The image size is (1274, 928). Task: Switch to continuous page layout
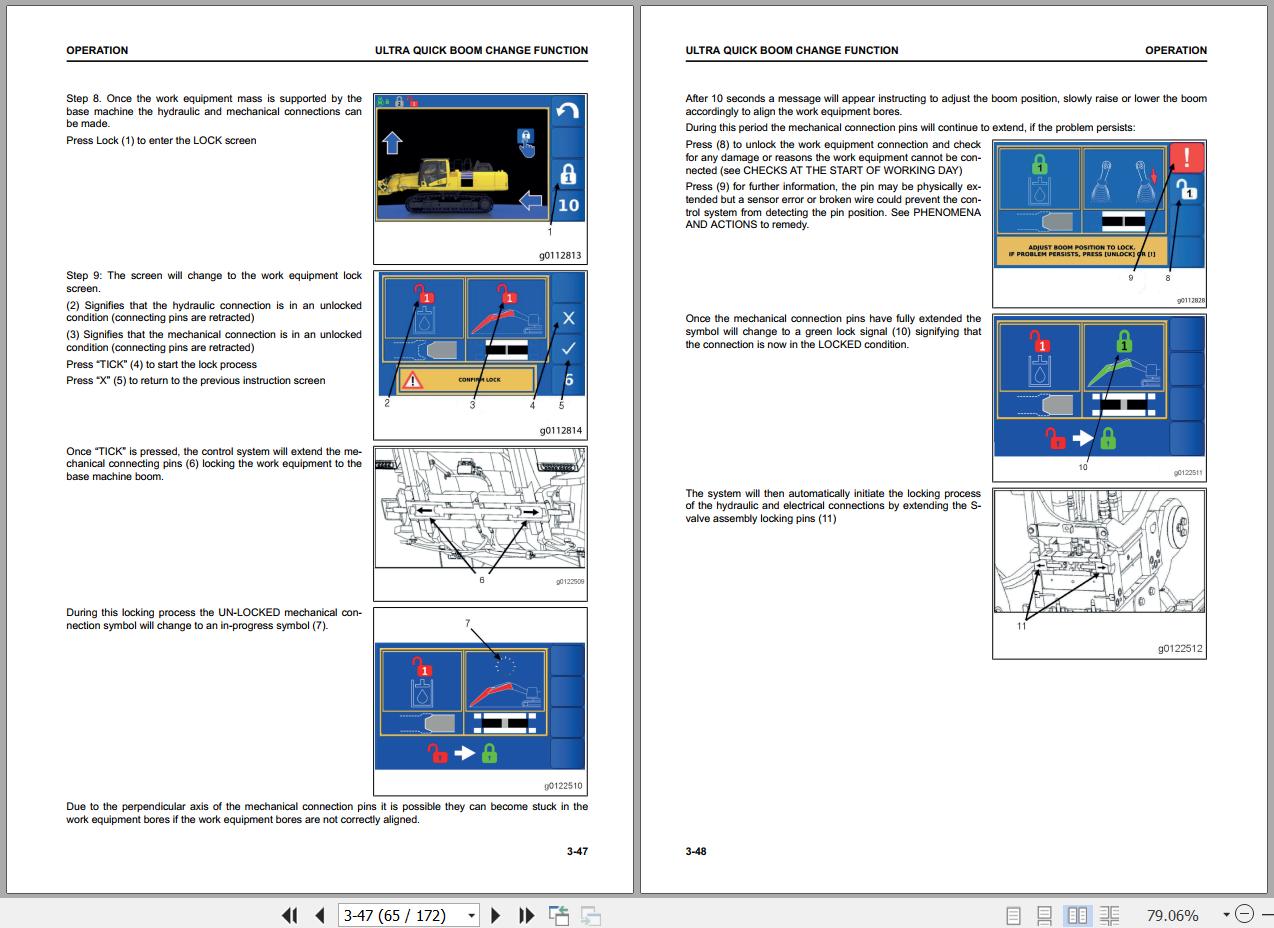[x=1044, y=915]
